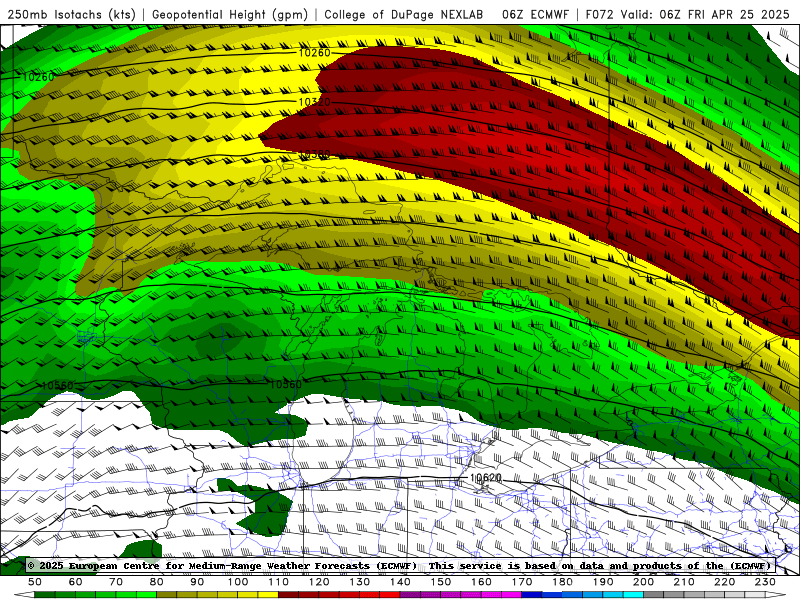Click the '160' value on the color scale

pyautogui.click(x=481, y=582)
